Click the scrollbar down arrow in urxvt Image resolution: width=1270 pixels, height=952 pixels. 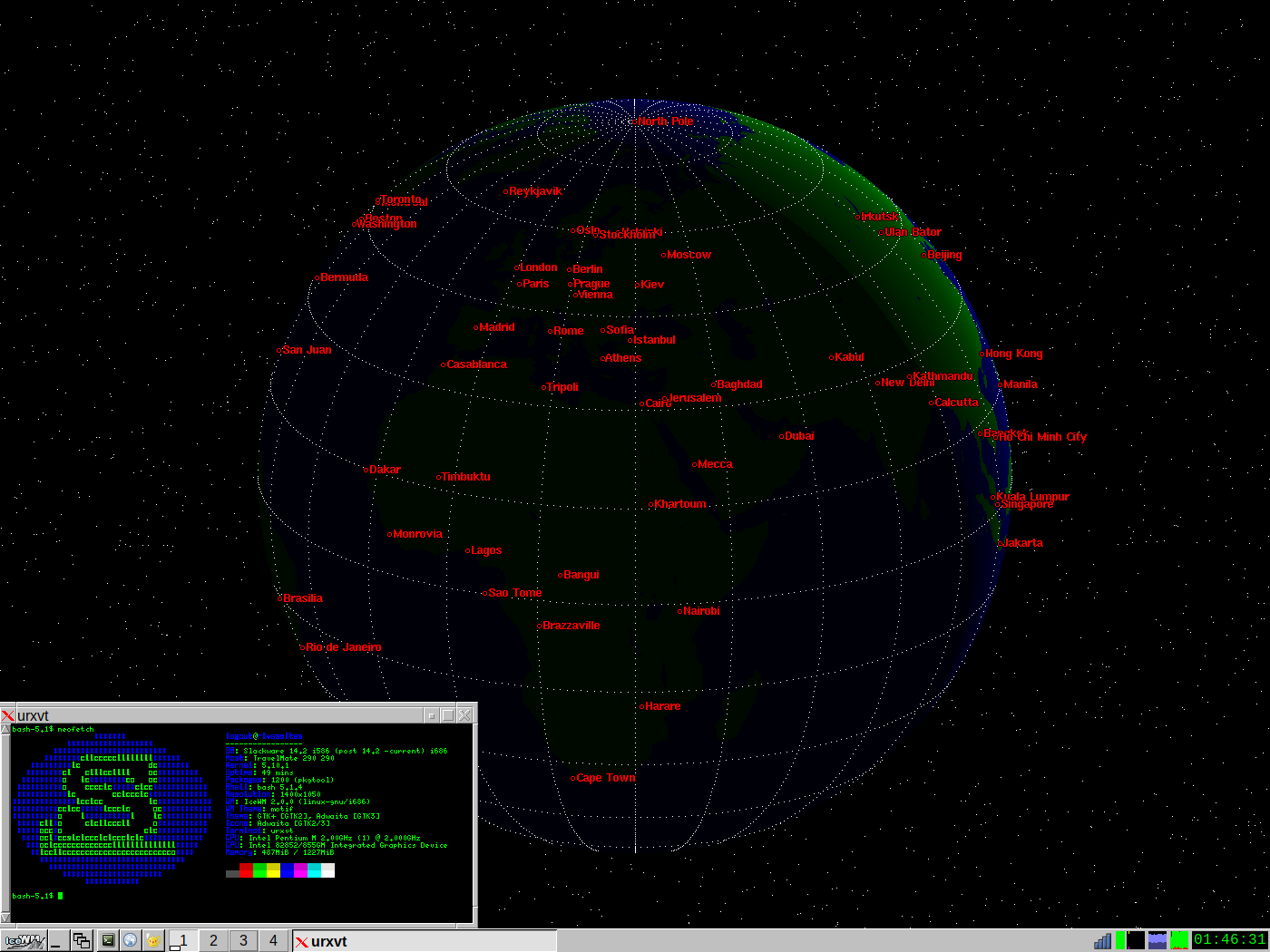coord(5,918)
